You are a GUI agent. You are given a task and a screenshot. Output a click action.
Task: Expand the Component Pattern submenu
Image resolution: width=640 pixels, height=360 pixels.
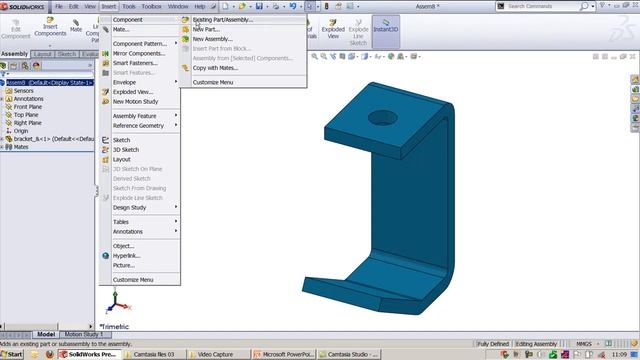[140, 43]
